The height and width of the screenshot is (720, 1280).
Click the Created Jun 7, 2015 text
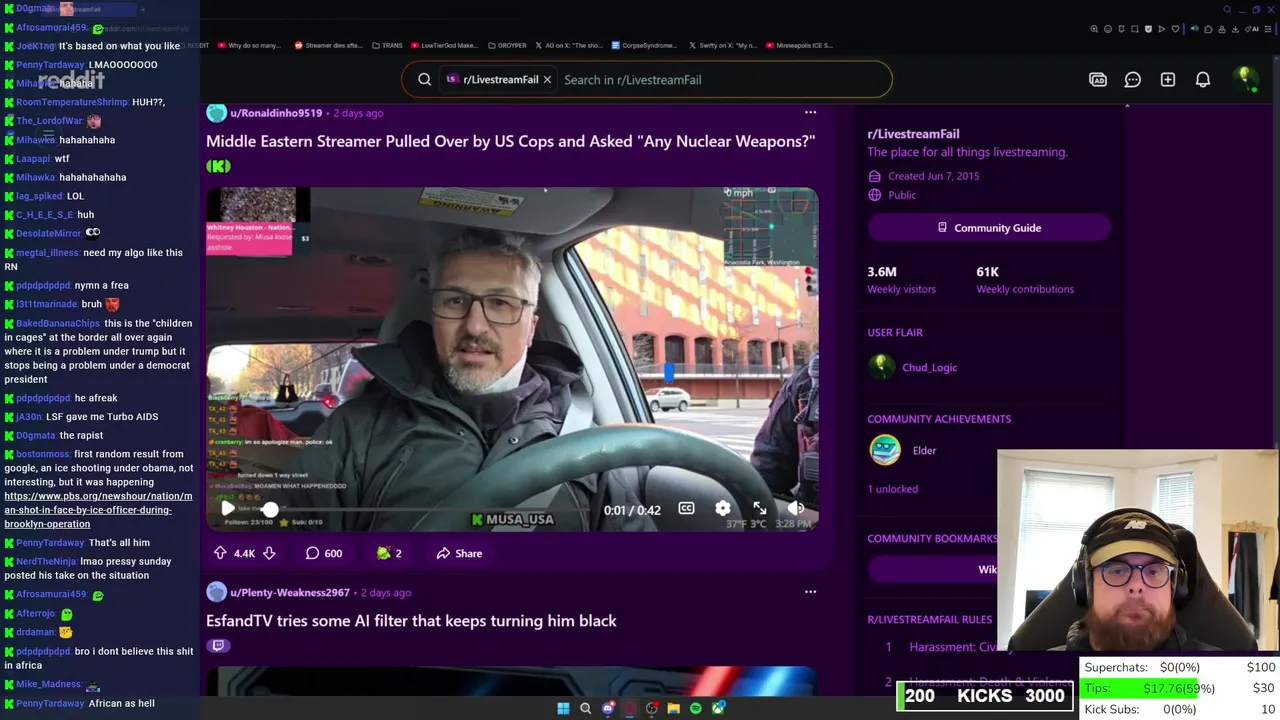[x=934, y=176]
